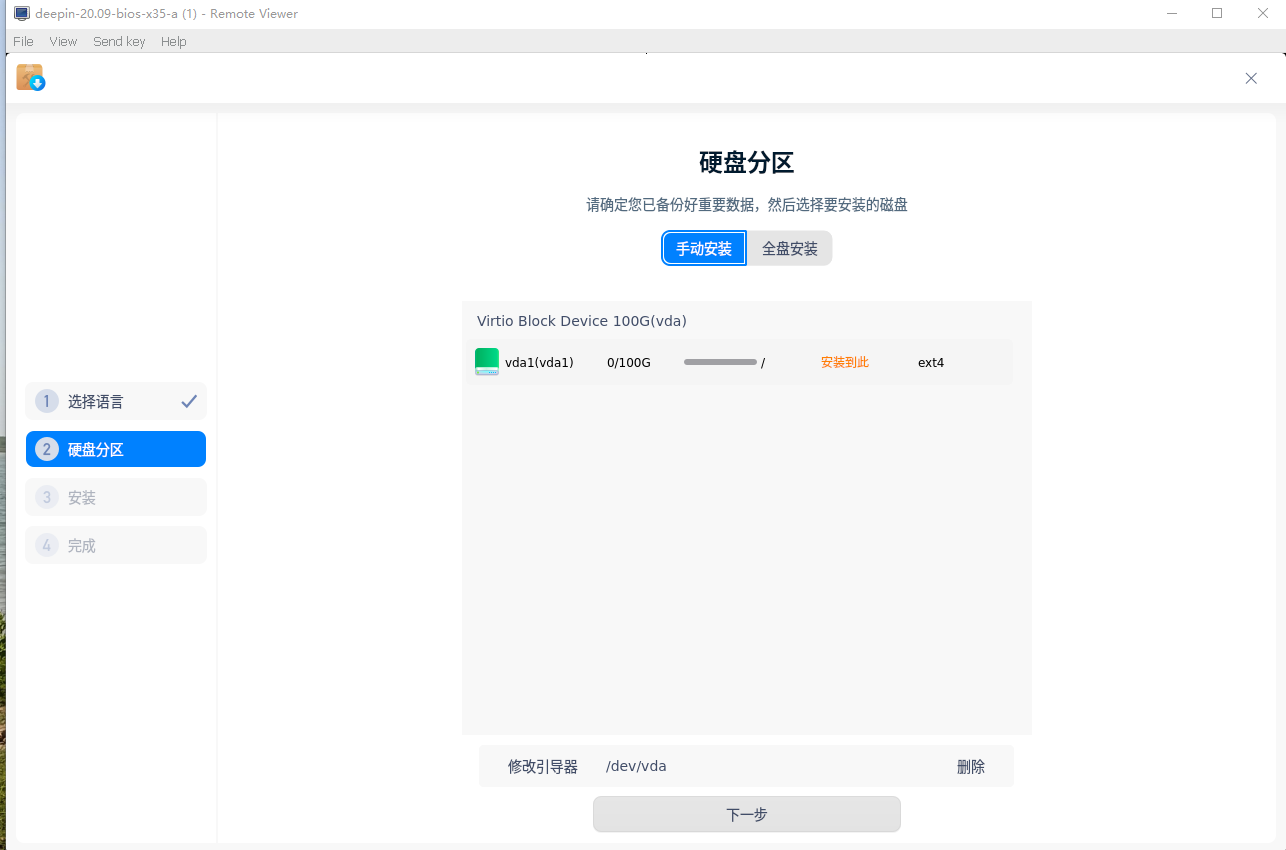
Task: Close the installer with the X icon
Action: (x=1251, y=78)
